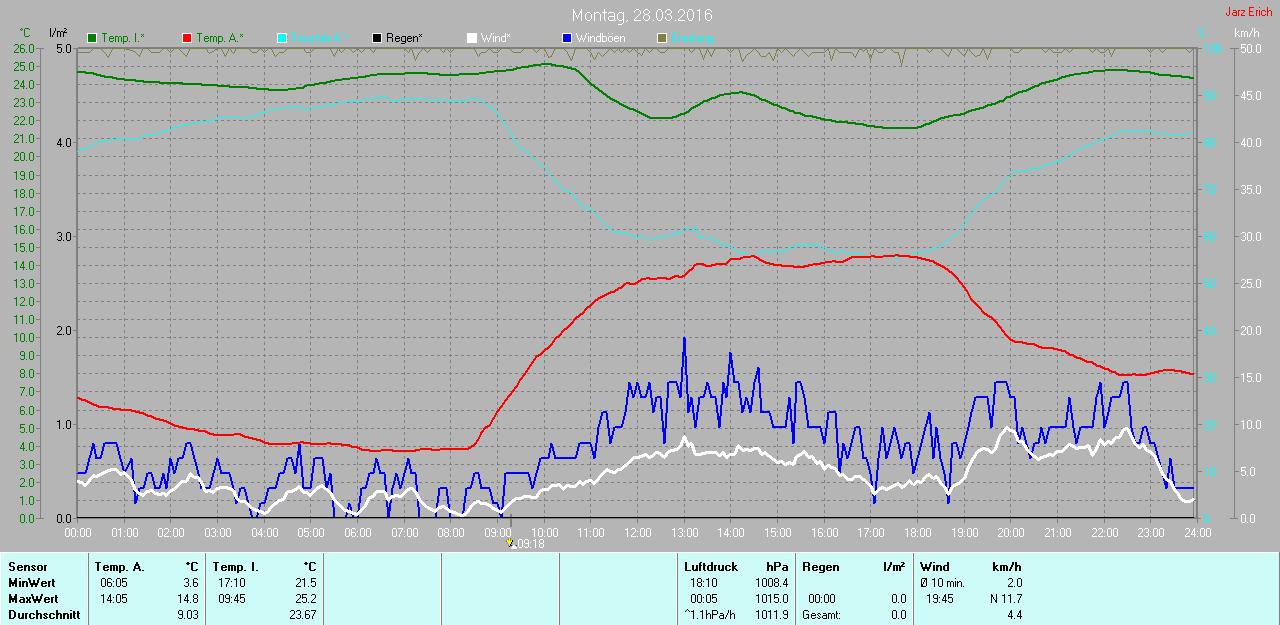
Task: Click the red Temp. A. legend swatch
Action: coord(187,38)
